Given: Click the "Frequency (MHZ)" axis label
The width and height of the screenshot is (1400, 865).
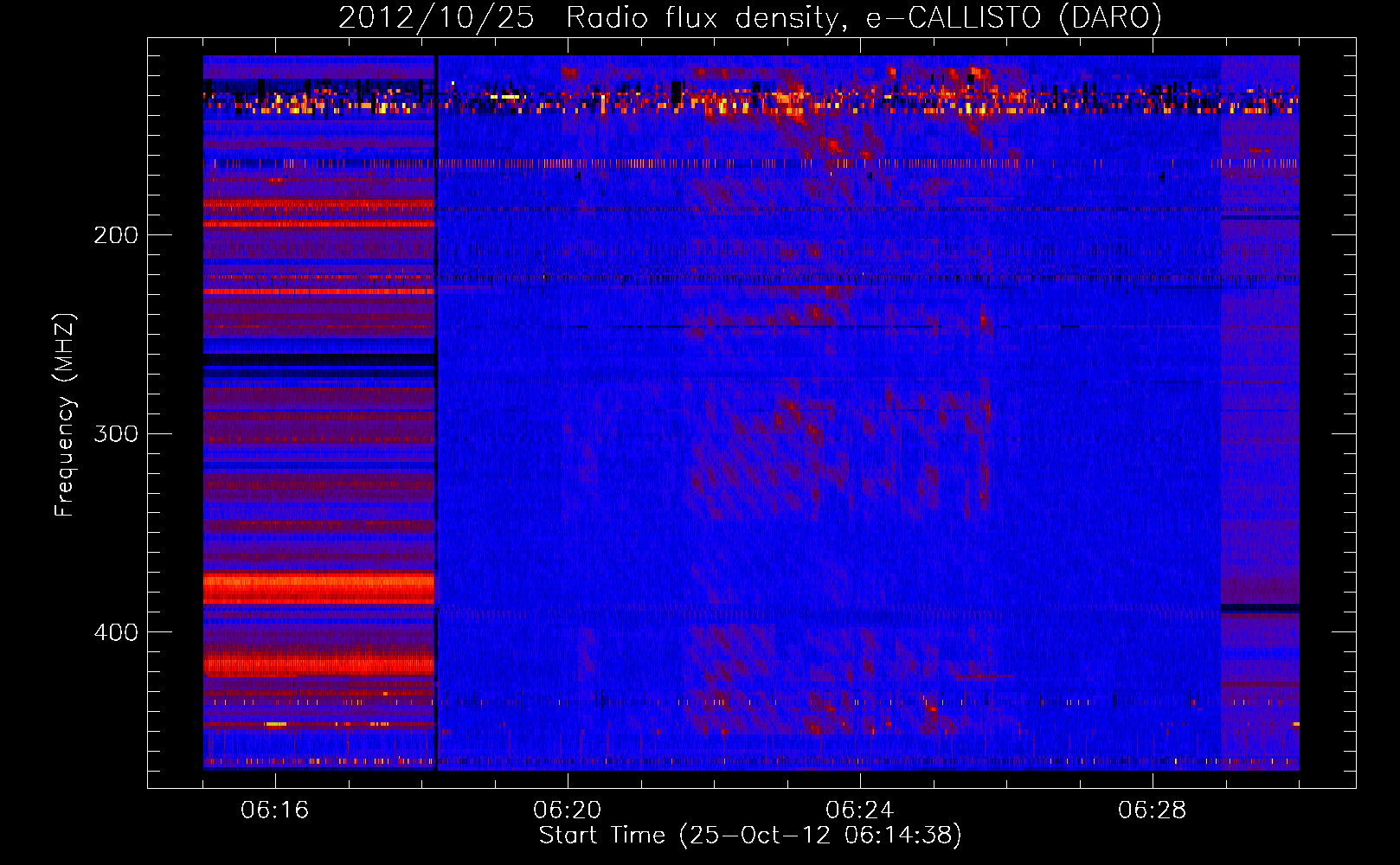Looking at the screenshot, I should 65,414.
